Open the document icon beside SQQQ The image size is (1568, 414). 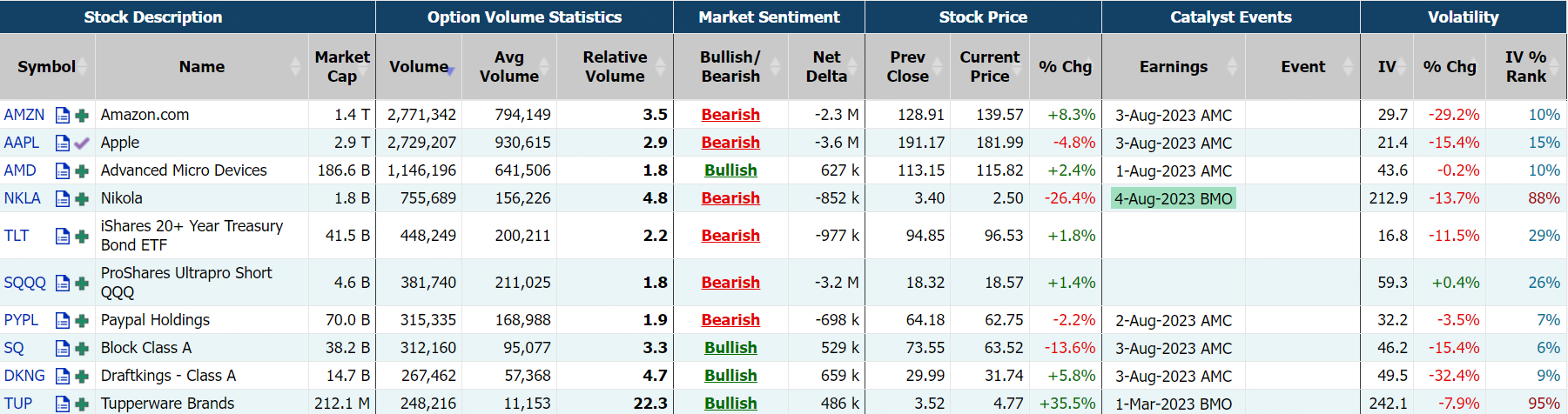pos(62,283)
